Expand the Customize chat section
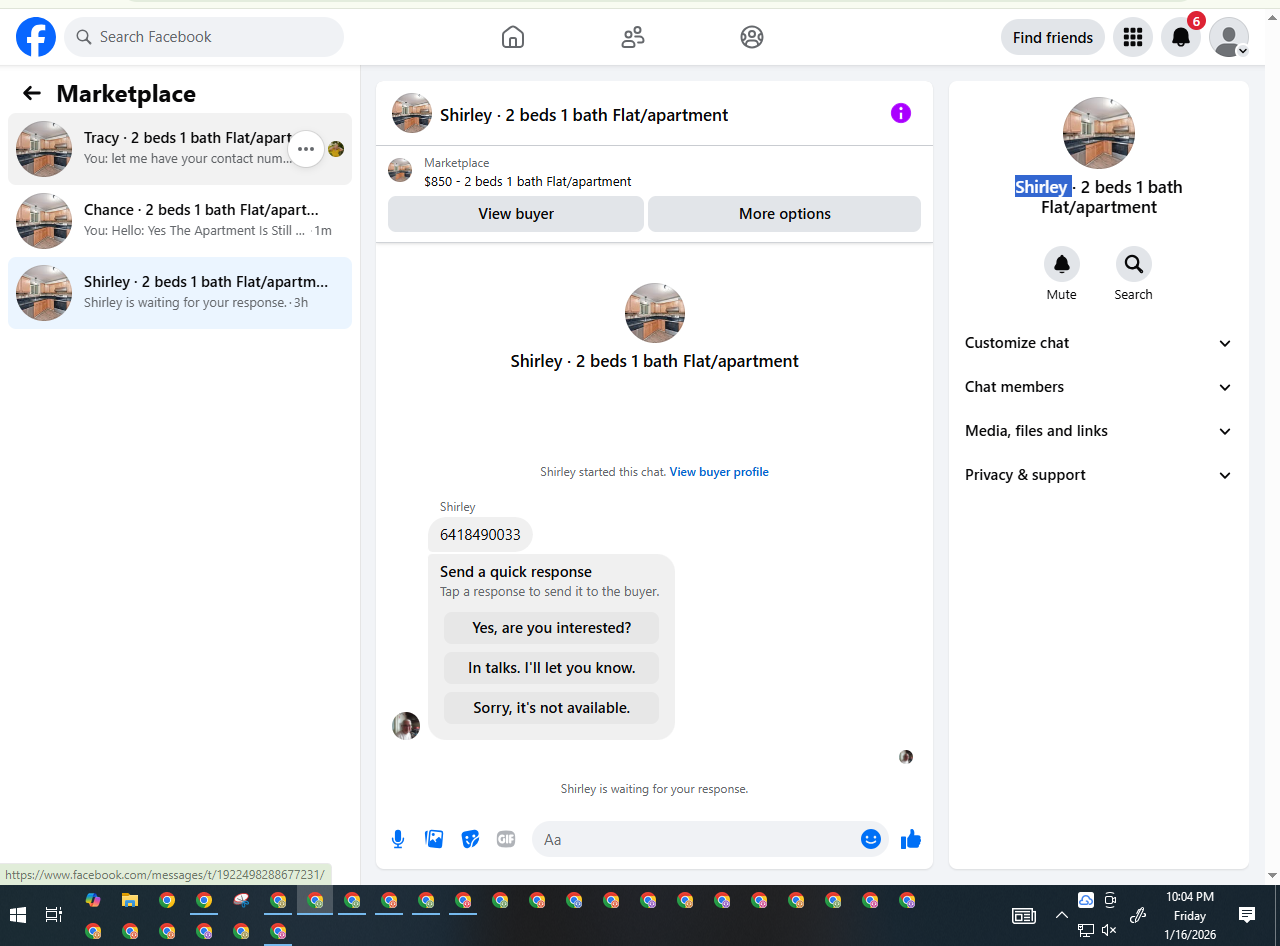This screenshot has width=1280, height=946. click(1099, 343)
